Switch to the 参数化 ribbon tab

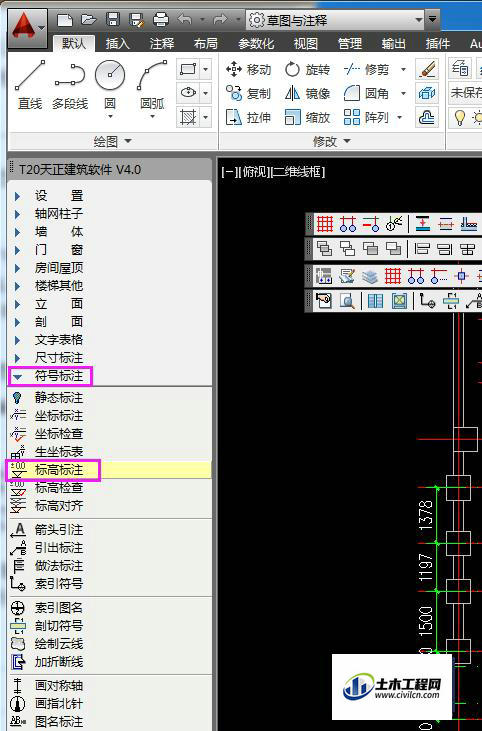(256, 43)
